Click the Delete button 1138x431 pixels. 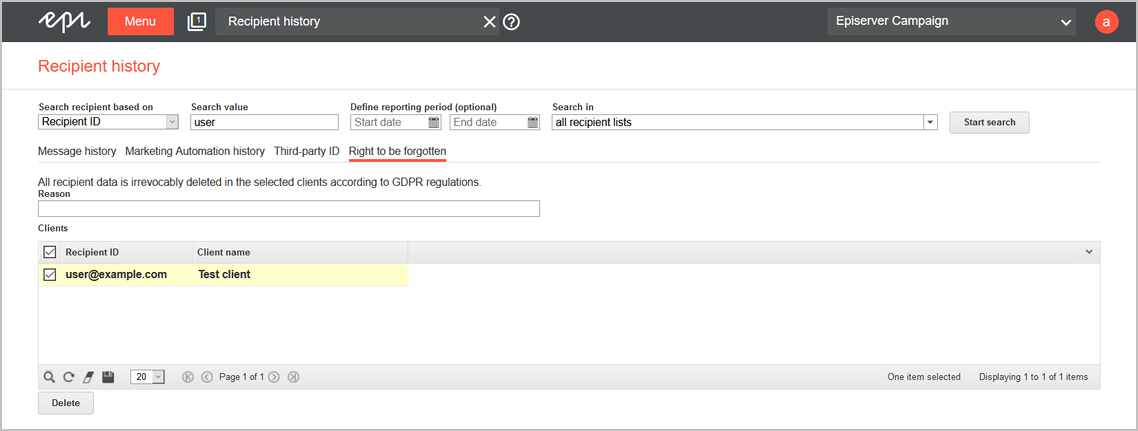[66, 402]
